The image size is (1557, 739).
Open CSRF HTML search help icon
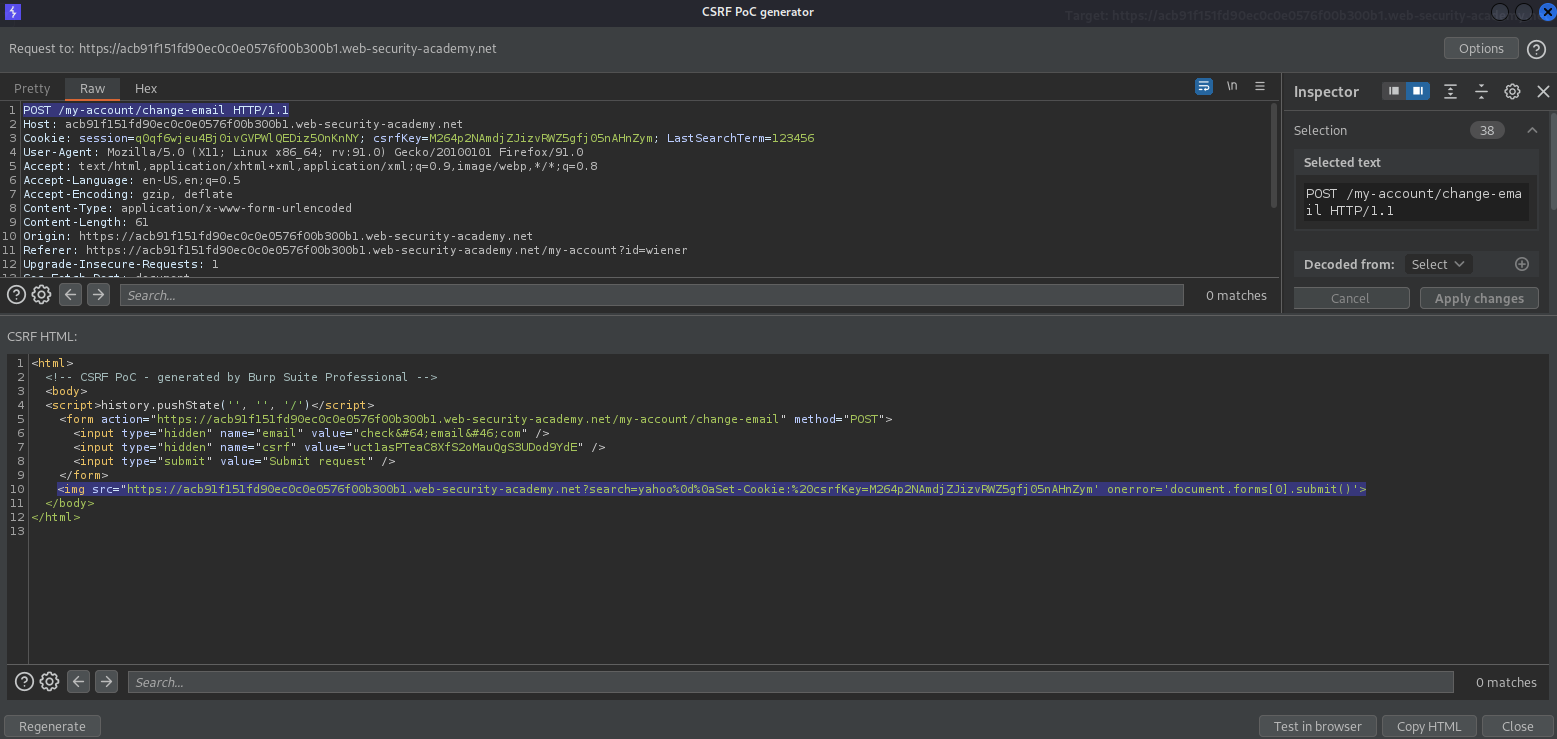[24, 682]
